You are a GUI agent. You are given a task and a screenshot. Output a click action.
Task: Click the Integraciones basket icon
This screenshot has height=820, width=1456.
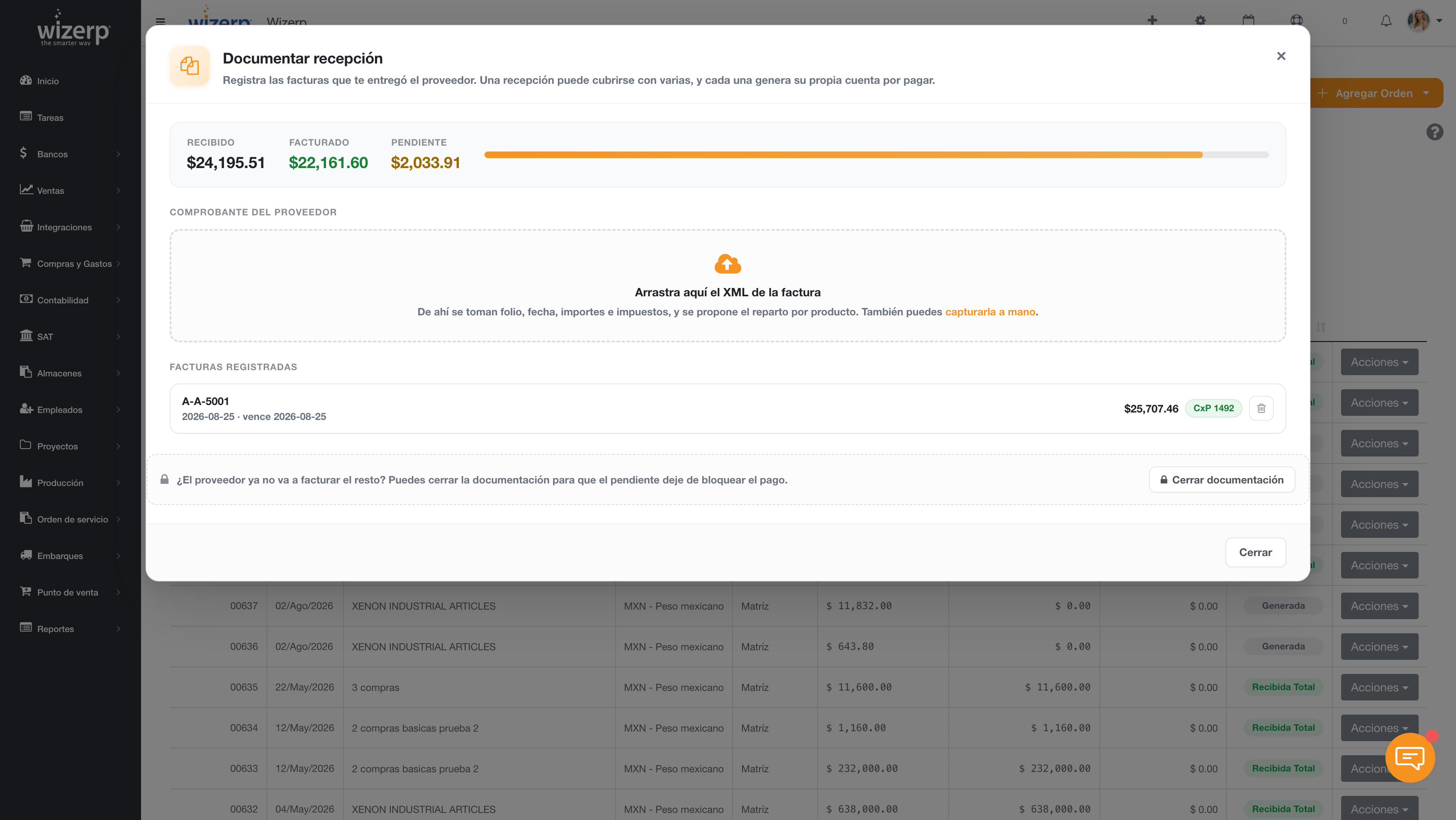(26, 226)
